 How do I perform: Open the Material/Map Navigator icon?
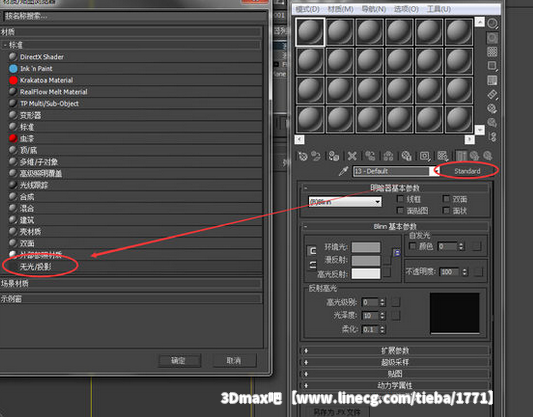click(x=492, y=137)
